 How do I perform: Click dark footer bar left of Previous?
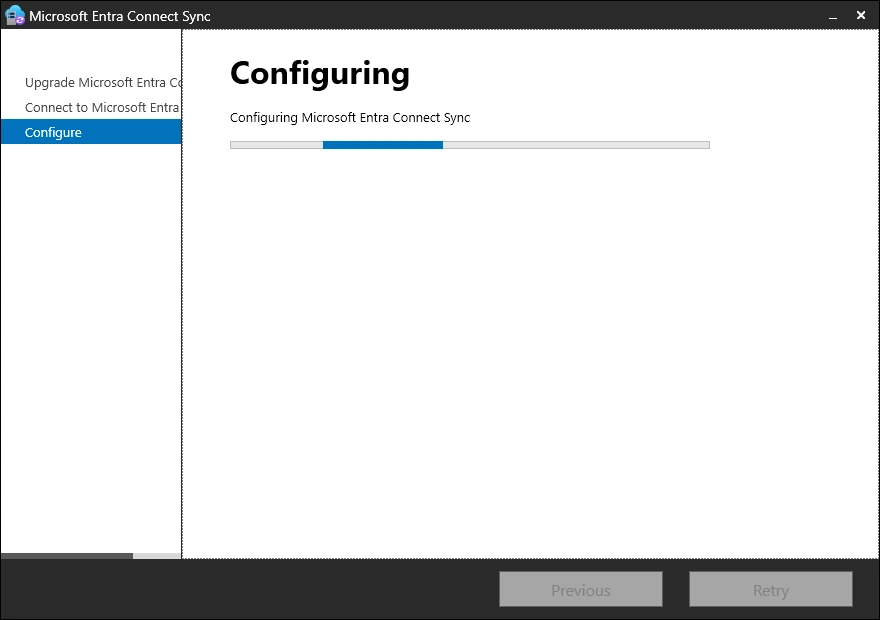click(250, 590)
